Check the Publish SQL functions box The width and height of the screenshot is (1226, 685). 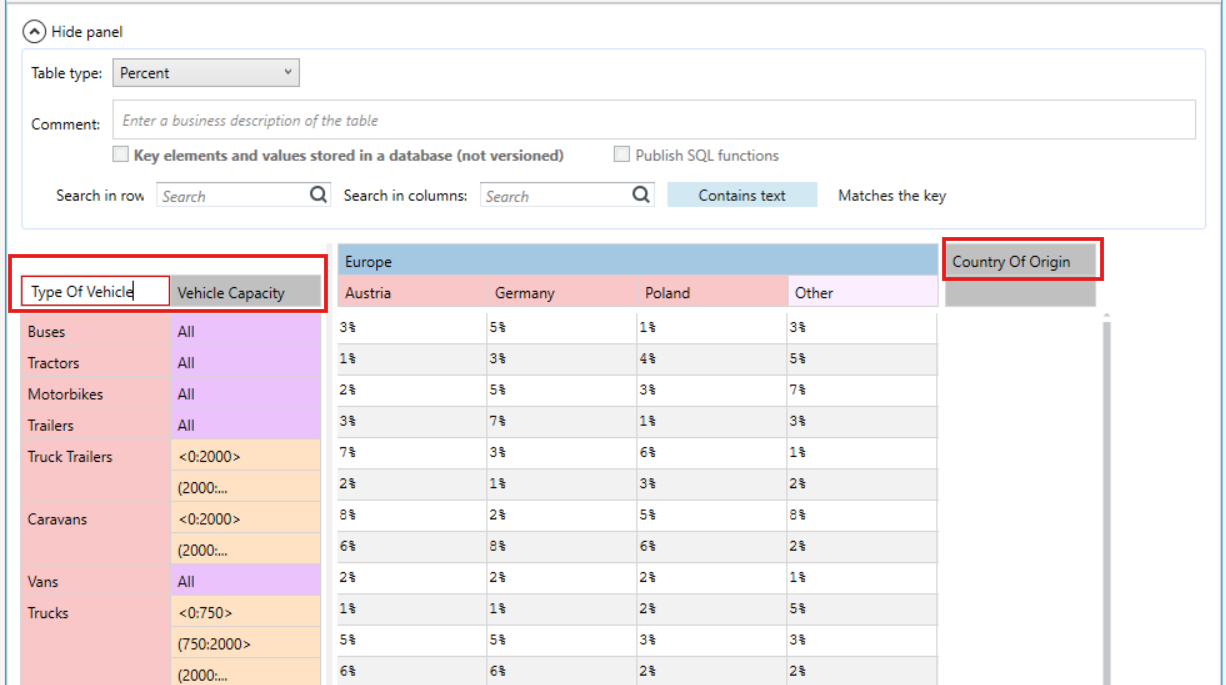pos(621,155)
